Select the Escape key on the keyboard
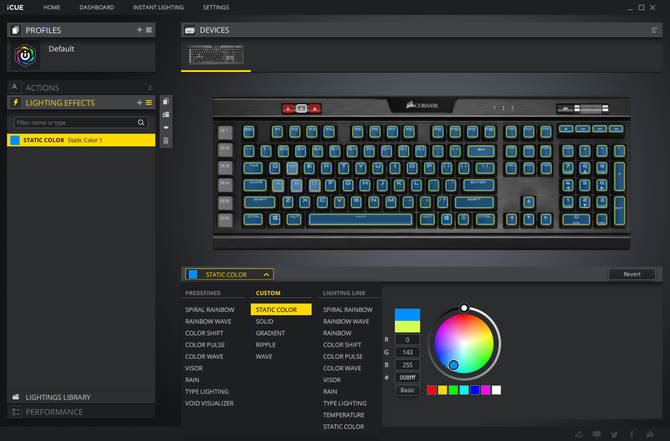670x441 pixels. click(249, 132)
